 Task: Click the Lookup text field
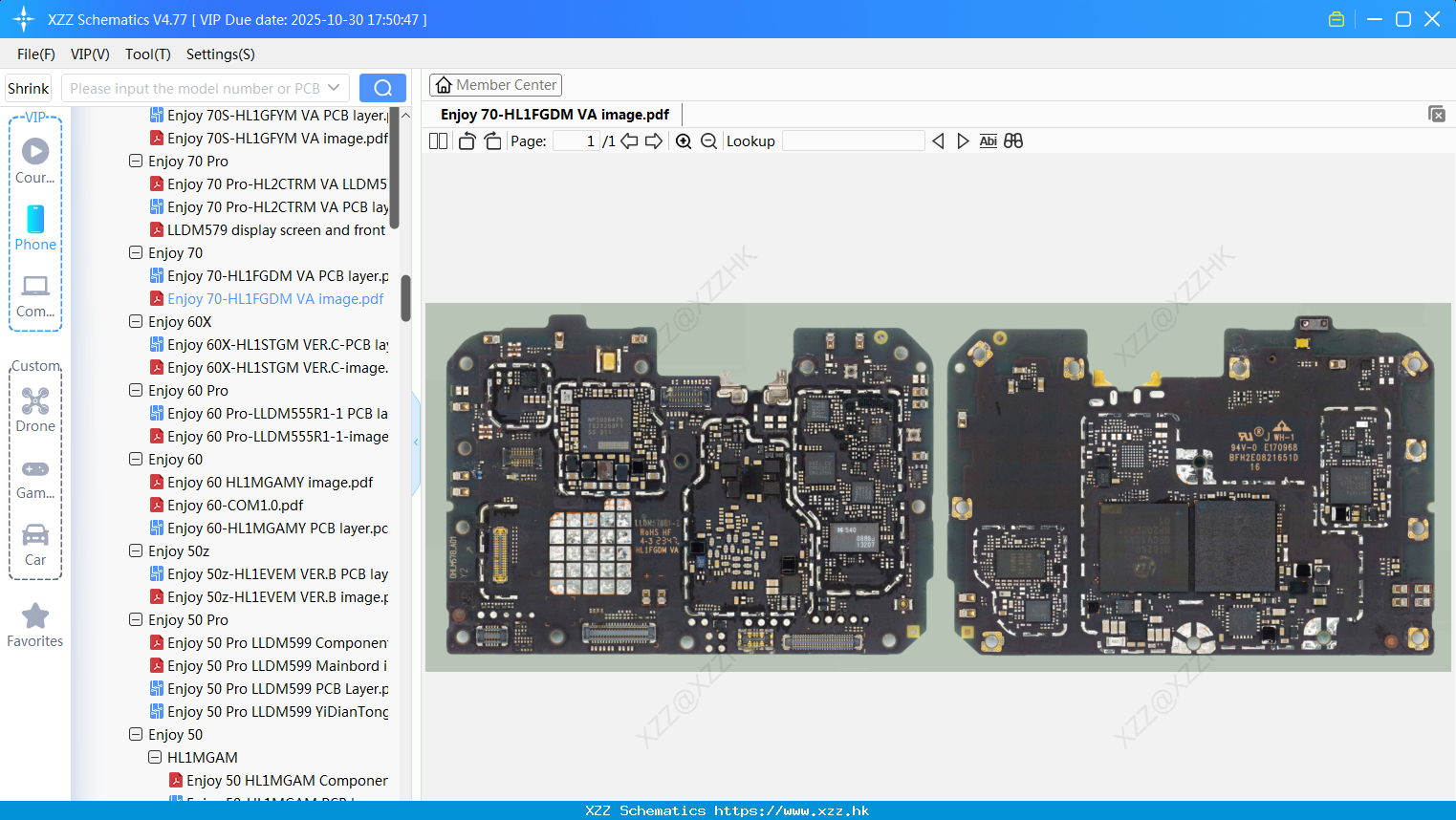coord(854,140)
